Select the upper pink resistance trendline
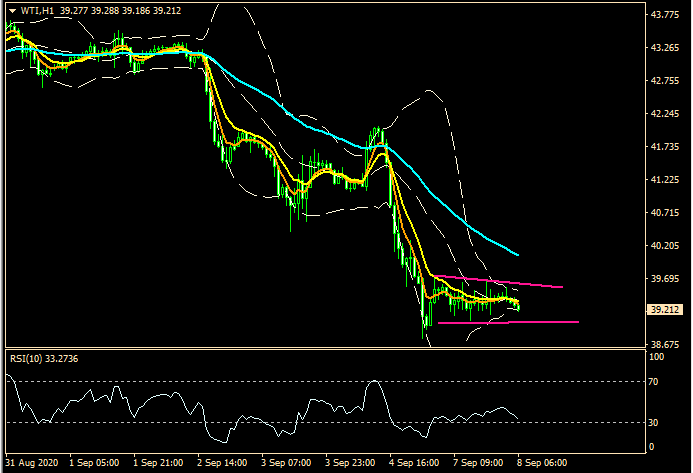Image resolution: width=693 pixels, height=473 pixels. click(500, 281)
